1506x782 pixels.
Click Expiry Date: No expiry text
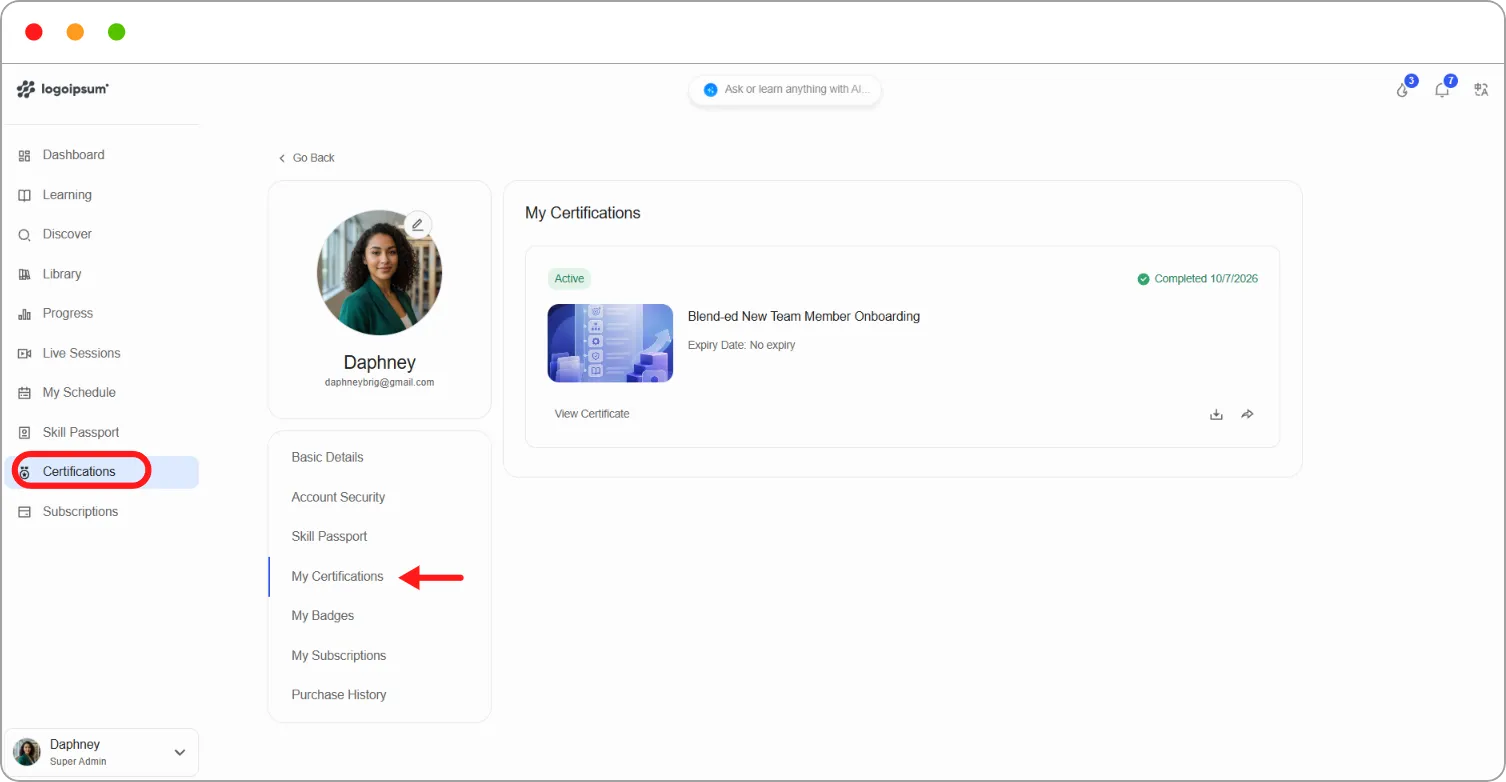(742, 345)
